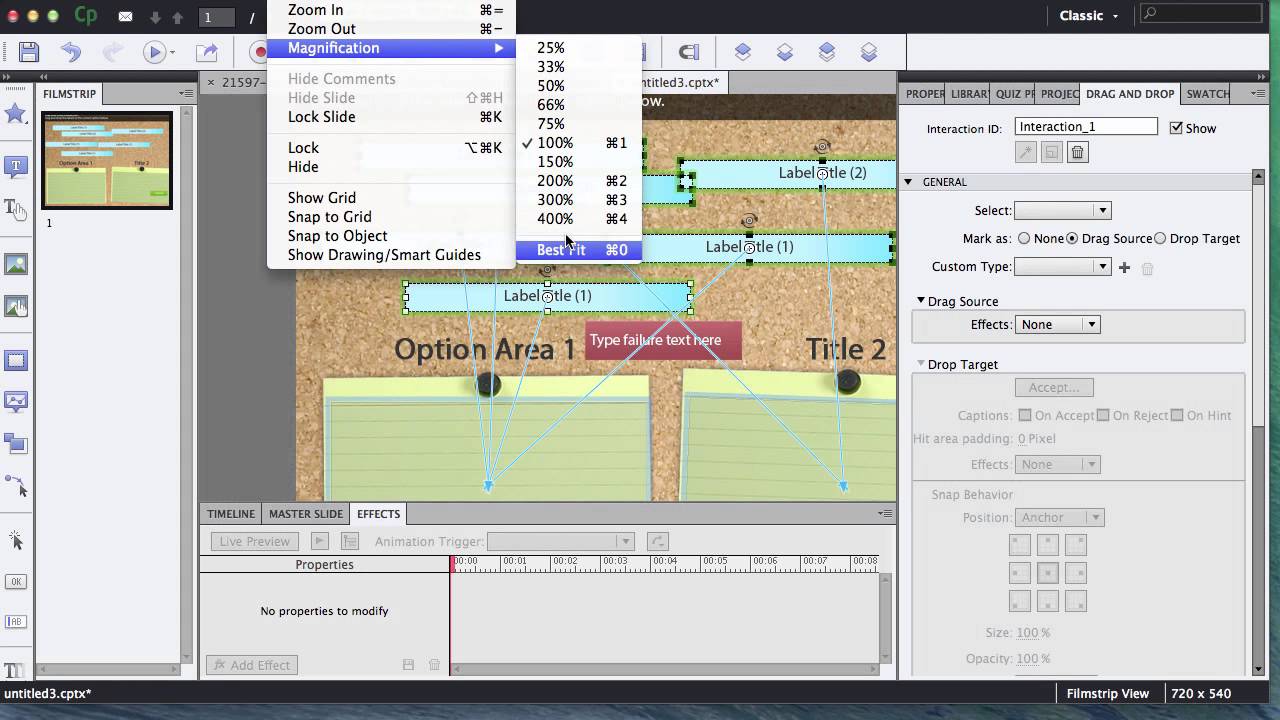This screenshot has height=720, width=1280.
Task: Open the Filmstrip panel options menu
Action: click(186, 93)
